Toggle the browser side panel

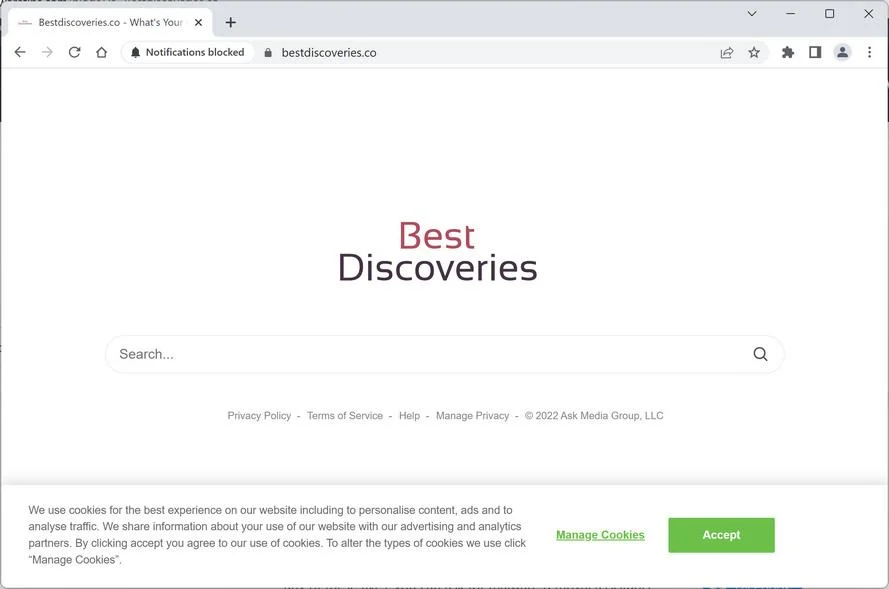point(815,53)
